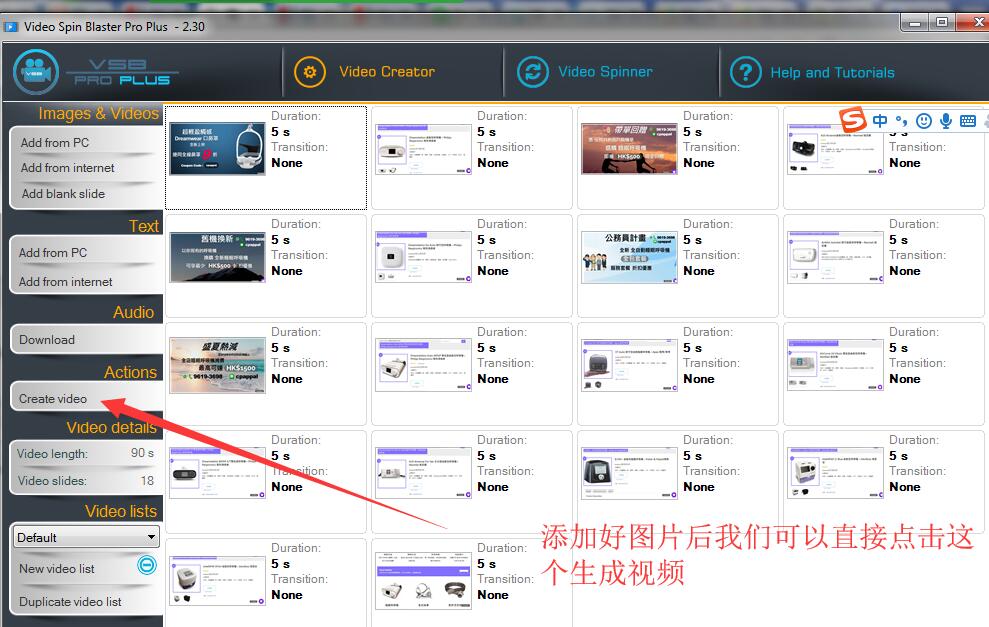Viewport: 989px width, 627px height.
Task: Click the Video Creator gear icon
Action: [310, 72]
